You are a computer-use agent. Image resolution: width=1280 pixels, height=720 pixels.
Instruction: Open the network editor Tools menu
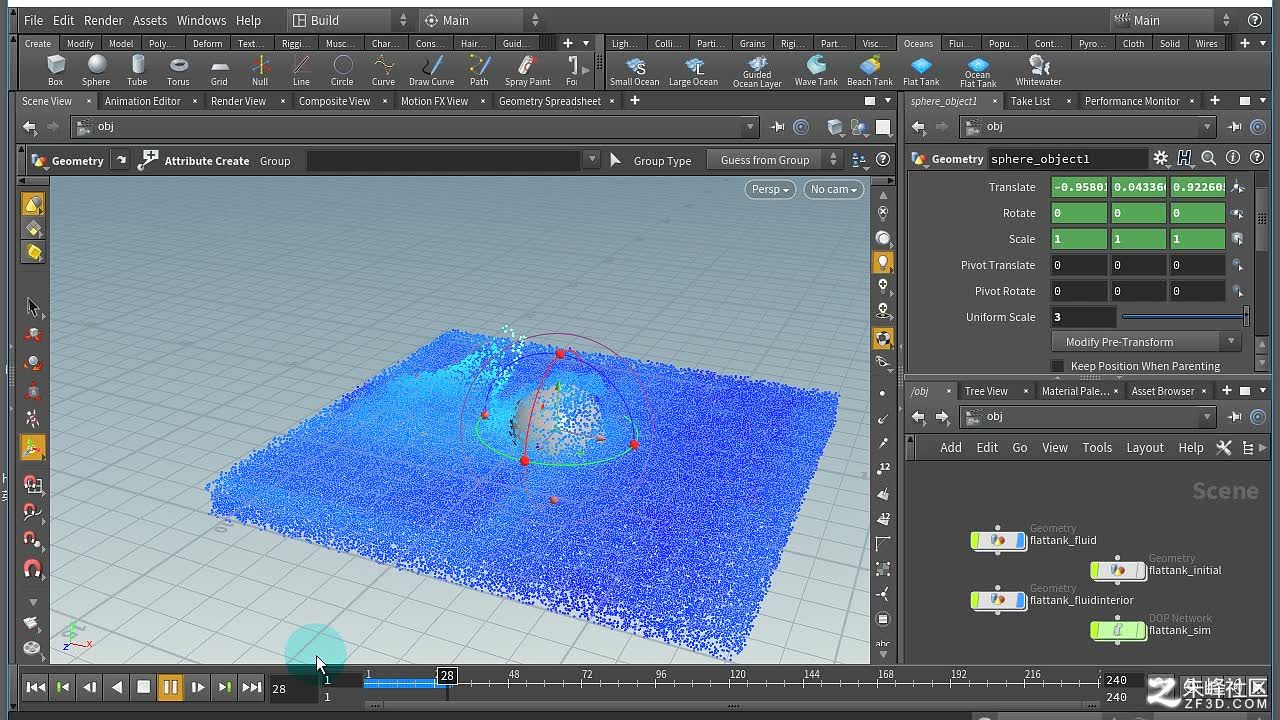(1096, 448)
